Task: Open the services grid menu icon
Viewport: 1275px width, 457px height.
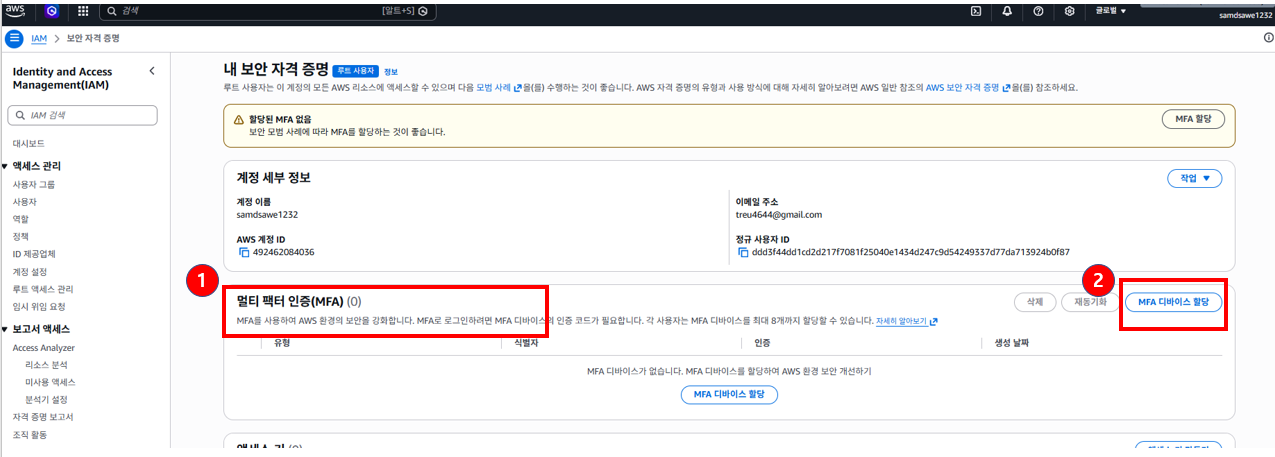Action: coord(82,11)
